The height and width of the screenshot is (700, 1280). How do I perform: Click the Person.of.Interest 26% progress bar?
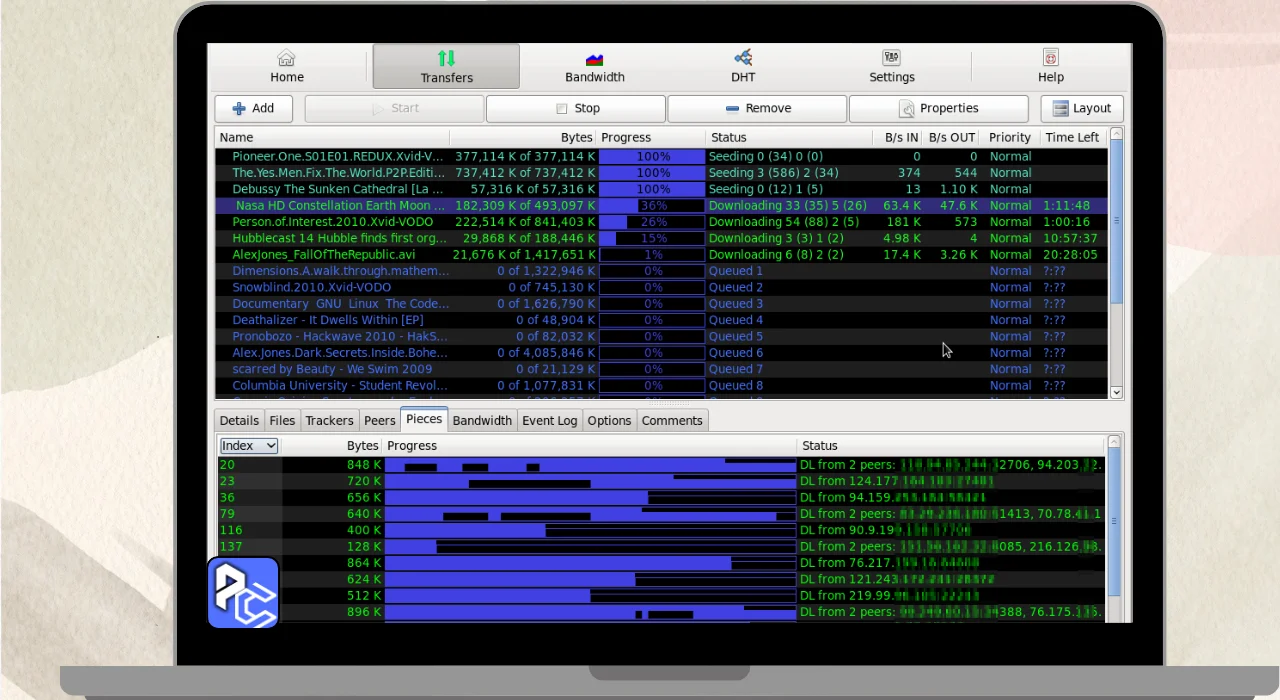click(652, 222)
